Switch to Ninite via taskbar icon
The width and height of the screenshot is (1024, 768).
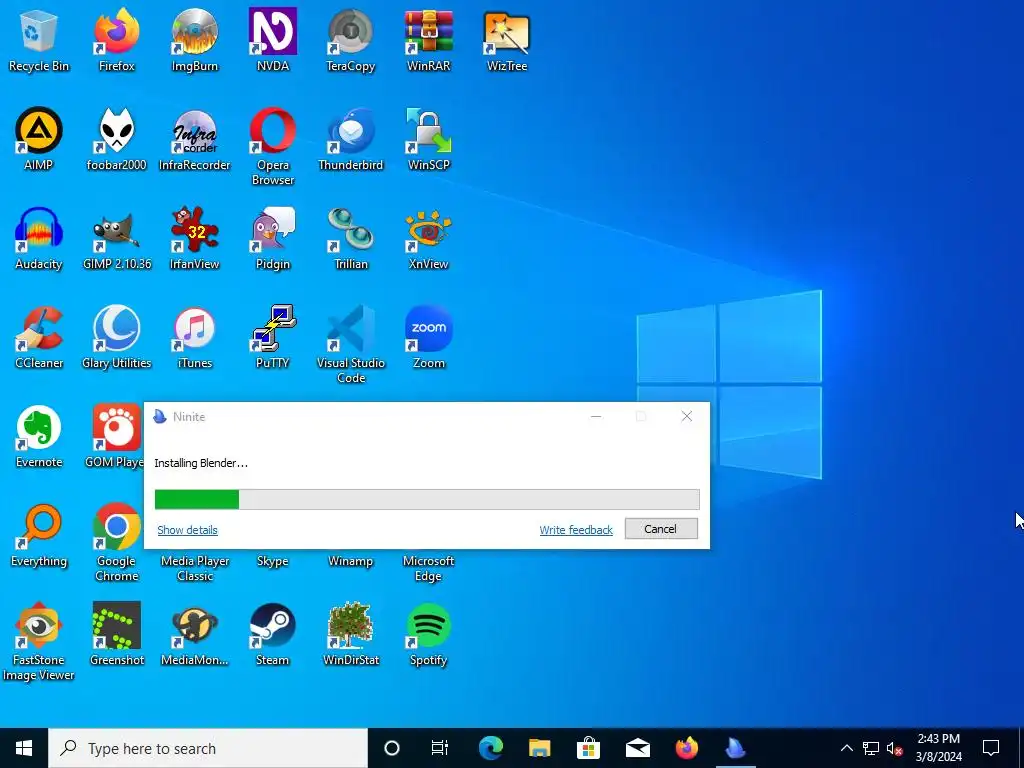pyautogui.click(x=735, y=748)
